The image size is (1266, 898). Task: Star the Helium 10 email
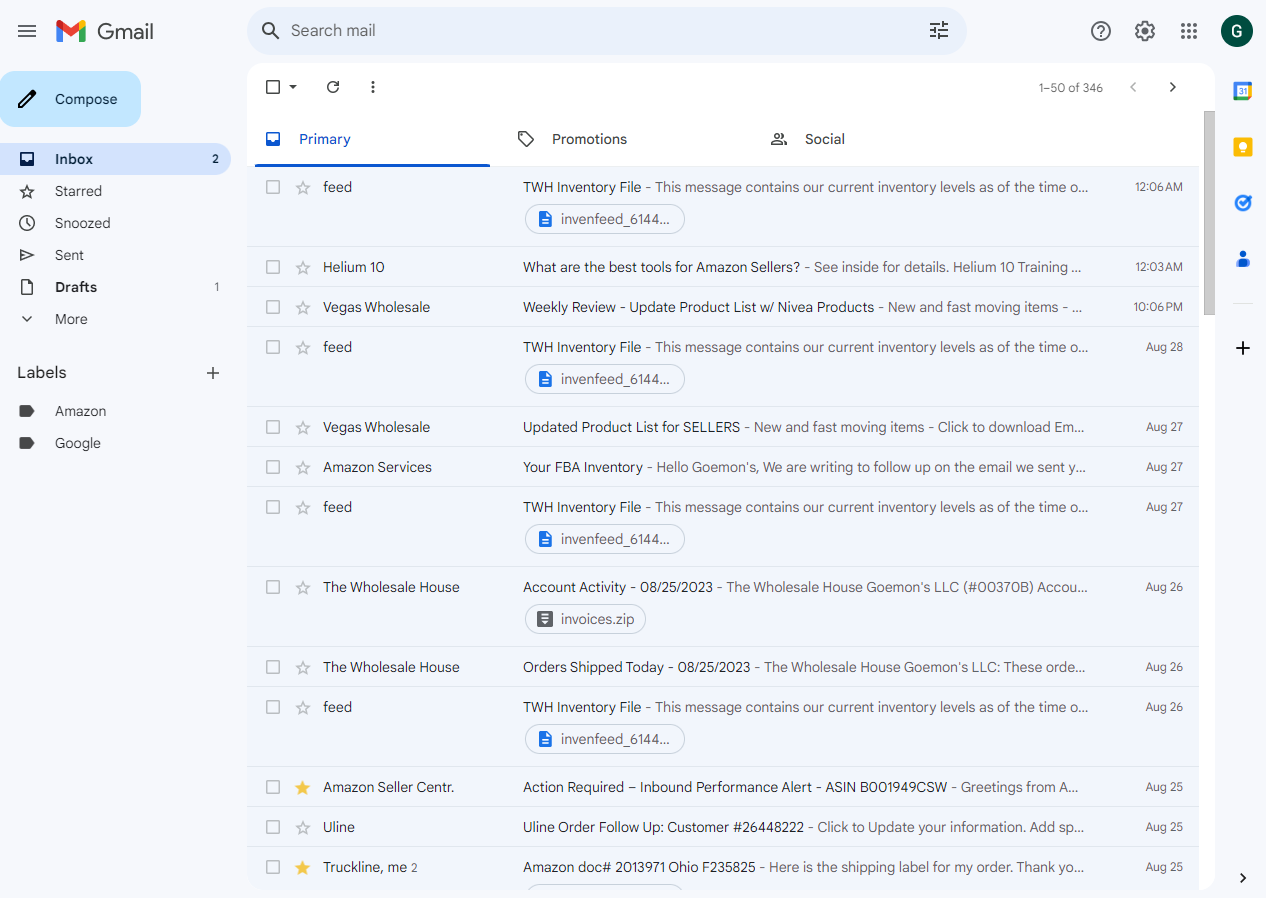point(303,267)
